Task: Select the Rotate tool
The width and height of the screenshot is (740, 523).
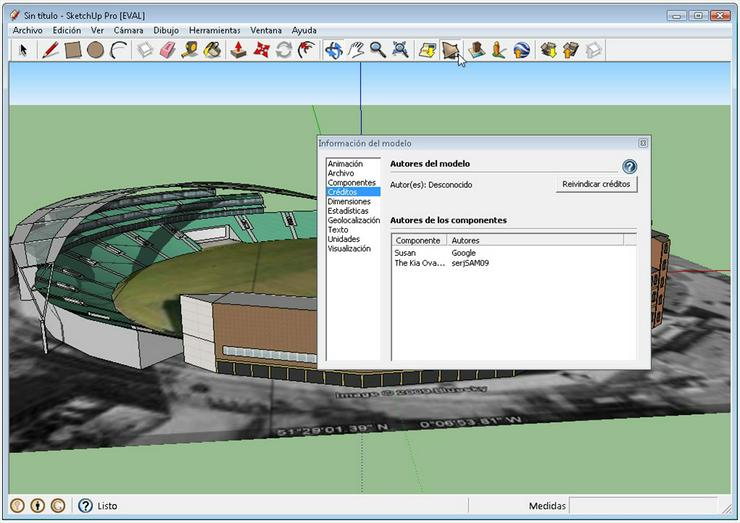Action: click(284, 50)
